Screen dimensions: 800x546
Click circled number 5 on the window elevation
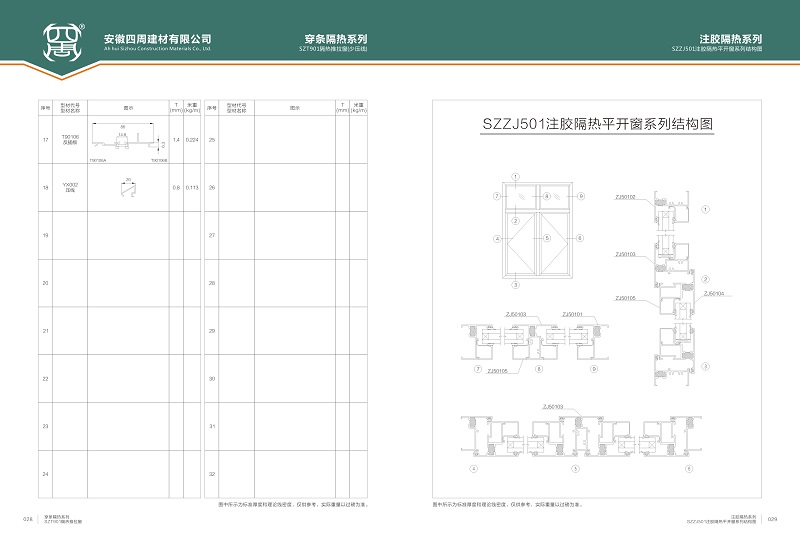tap(549, 238)
